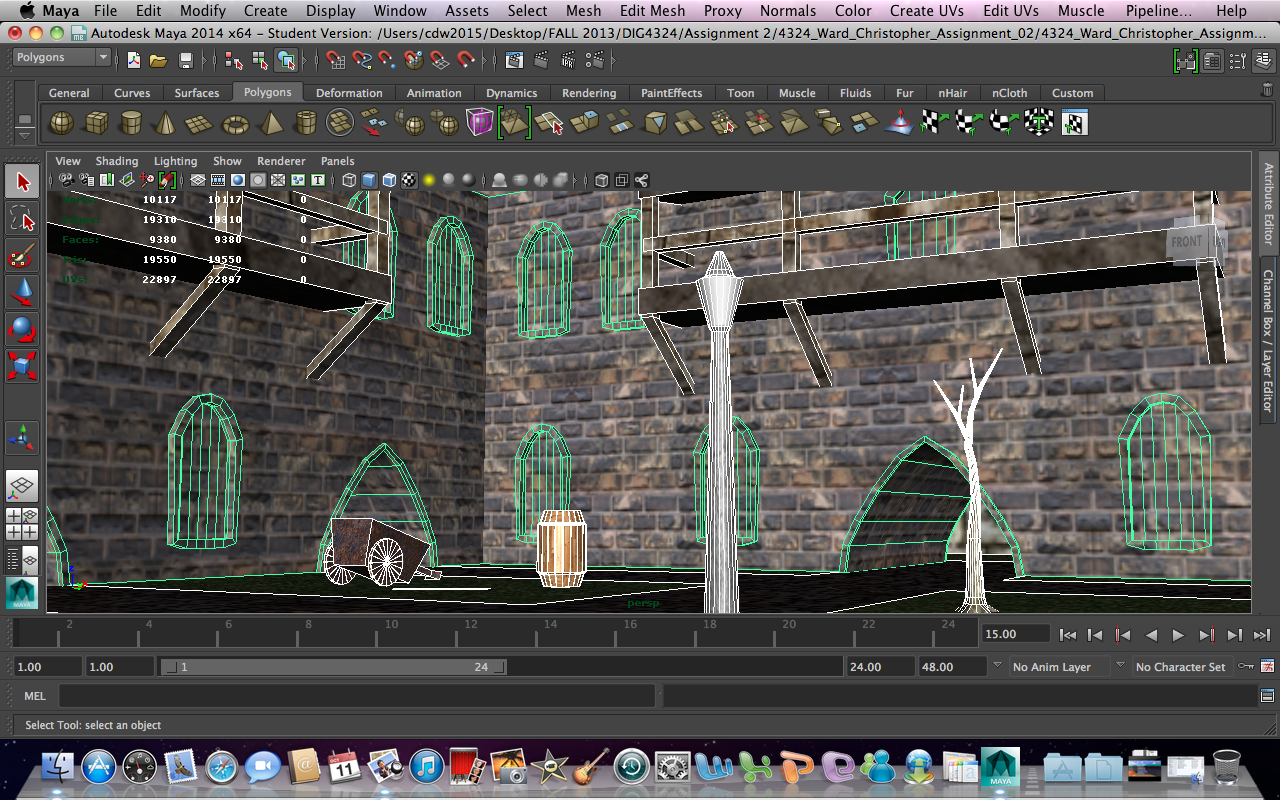Screen dimensions: 1280x800
Task: Switch to four view layout
Action: 22,523
